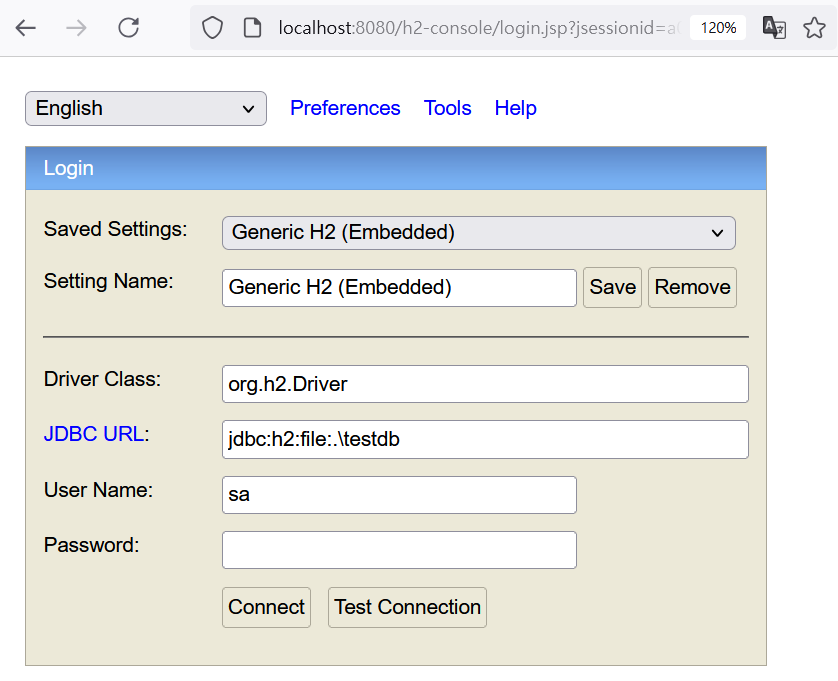Click the page info document icon
The height and width of the screenshot is (681, 838).
[252, 28]
